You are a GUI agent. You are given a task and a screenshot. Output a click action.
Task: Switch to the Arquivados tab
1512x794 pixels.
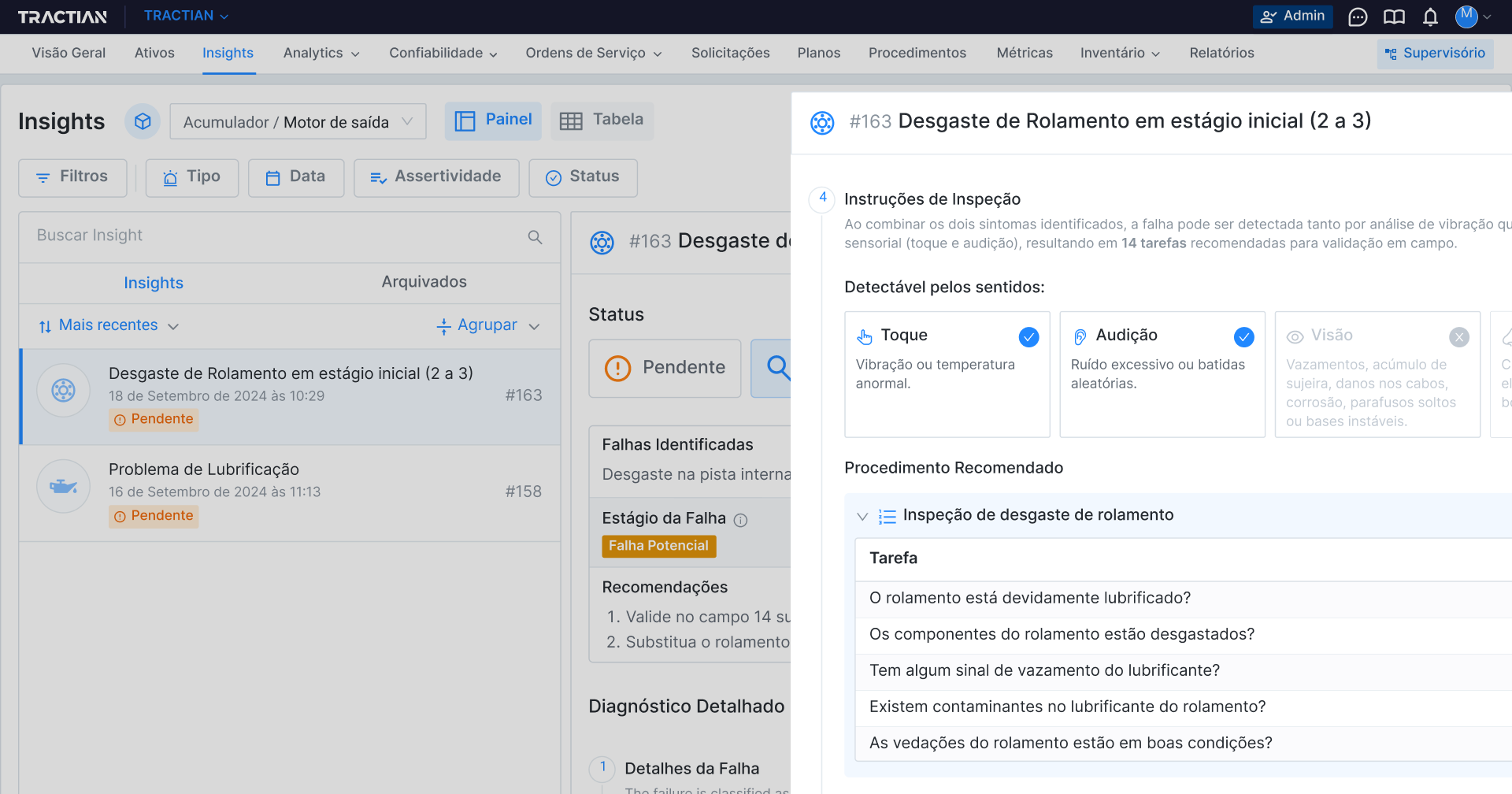tap(424, 282)
